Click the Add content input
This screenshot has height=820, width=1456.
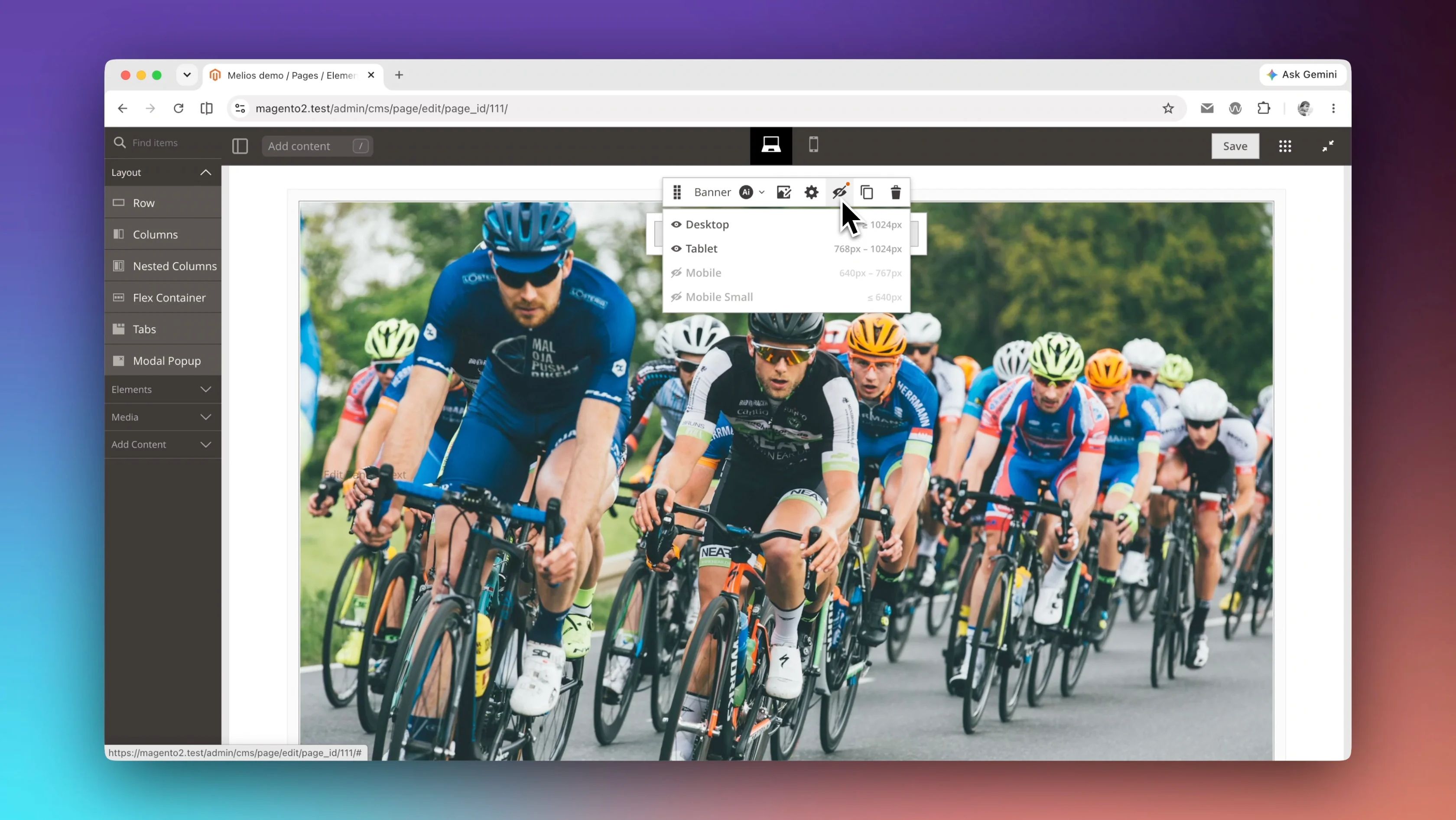(x=316, y=146)
